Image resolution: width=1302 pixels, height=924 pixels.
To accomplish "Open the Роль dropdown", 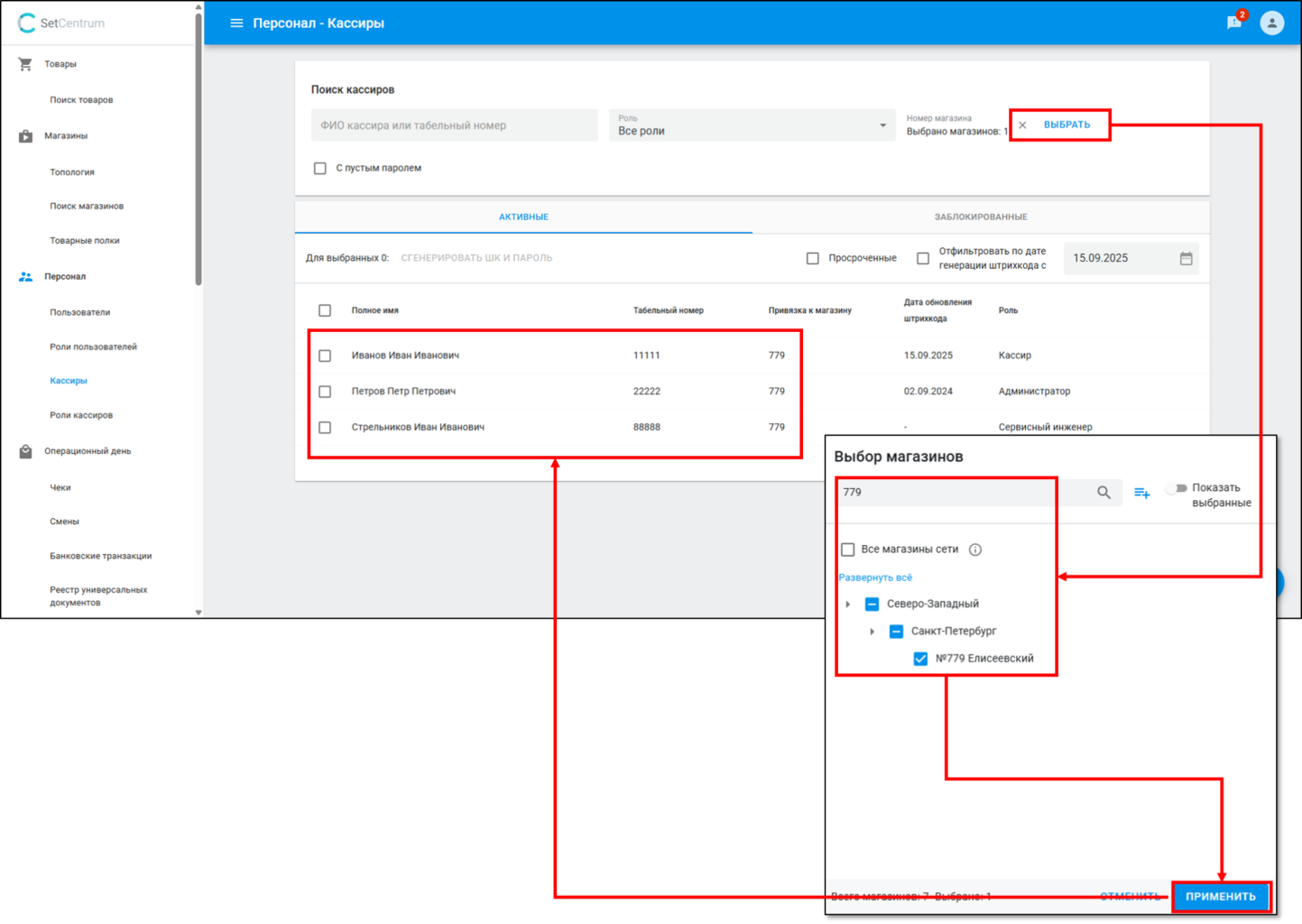I will coord(752,125).
